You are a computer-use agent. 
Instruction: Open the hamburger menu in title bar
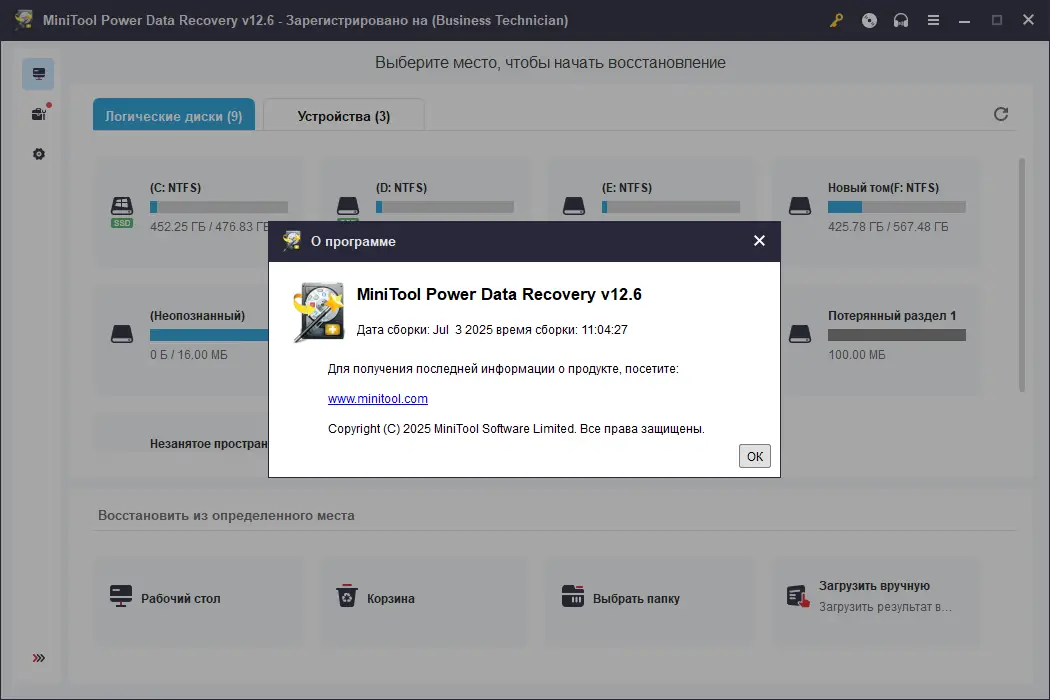click(x=933, y=20)
